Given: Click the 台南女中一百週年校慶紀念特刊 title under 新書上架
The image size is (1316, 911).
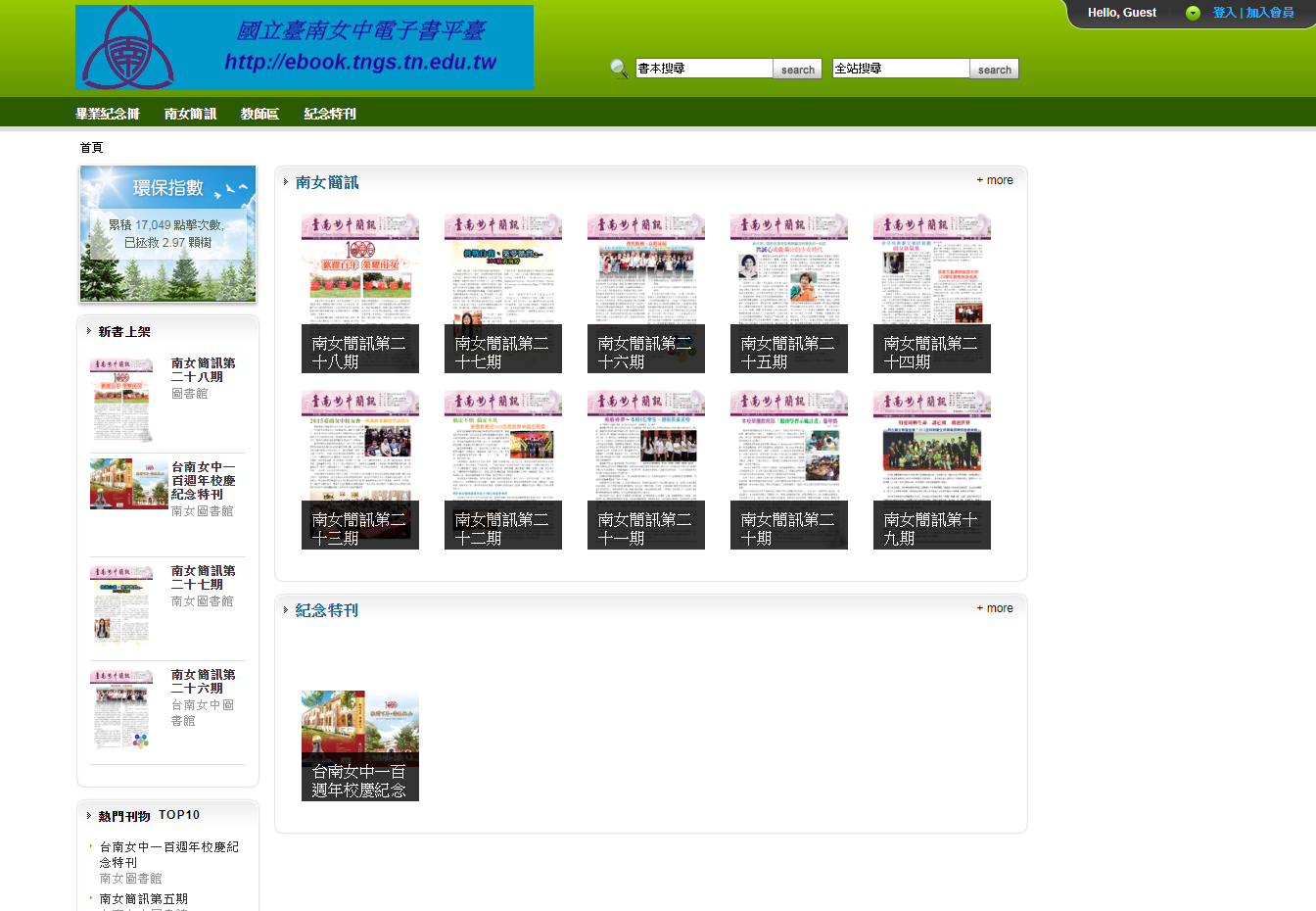Looking at the screenshot, I should coord(204,481).
